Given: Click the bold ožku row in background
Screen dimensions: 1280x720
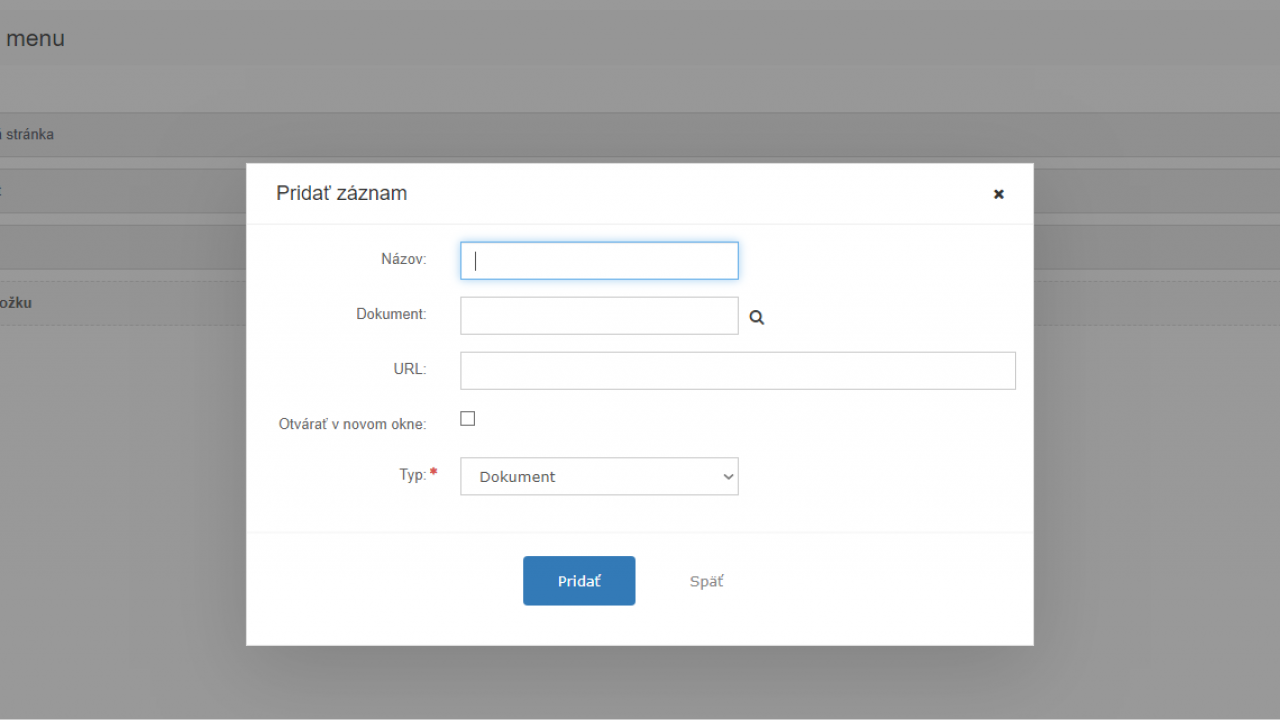Looking at the screenshot, I should (16, 303).
